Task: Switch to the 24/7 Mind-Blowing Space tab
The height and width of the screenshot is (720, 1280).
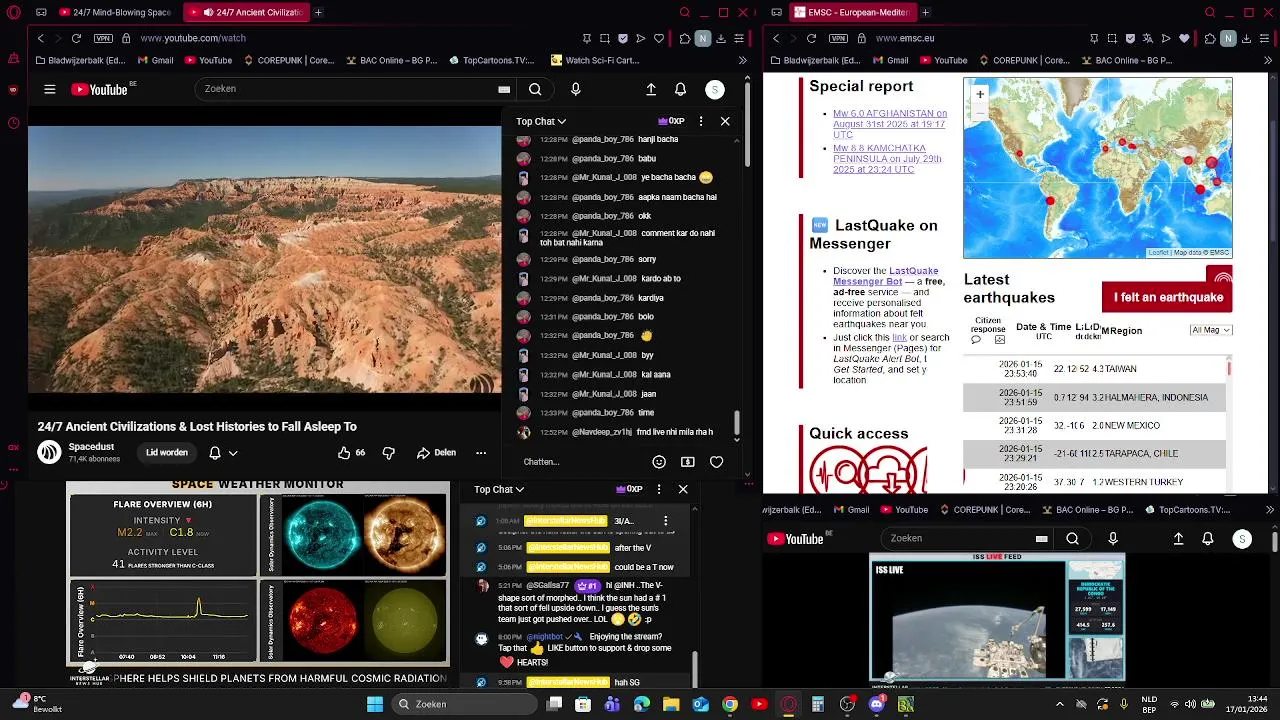Action: 114,12
